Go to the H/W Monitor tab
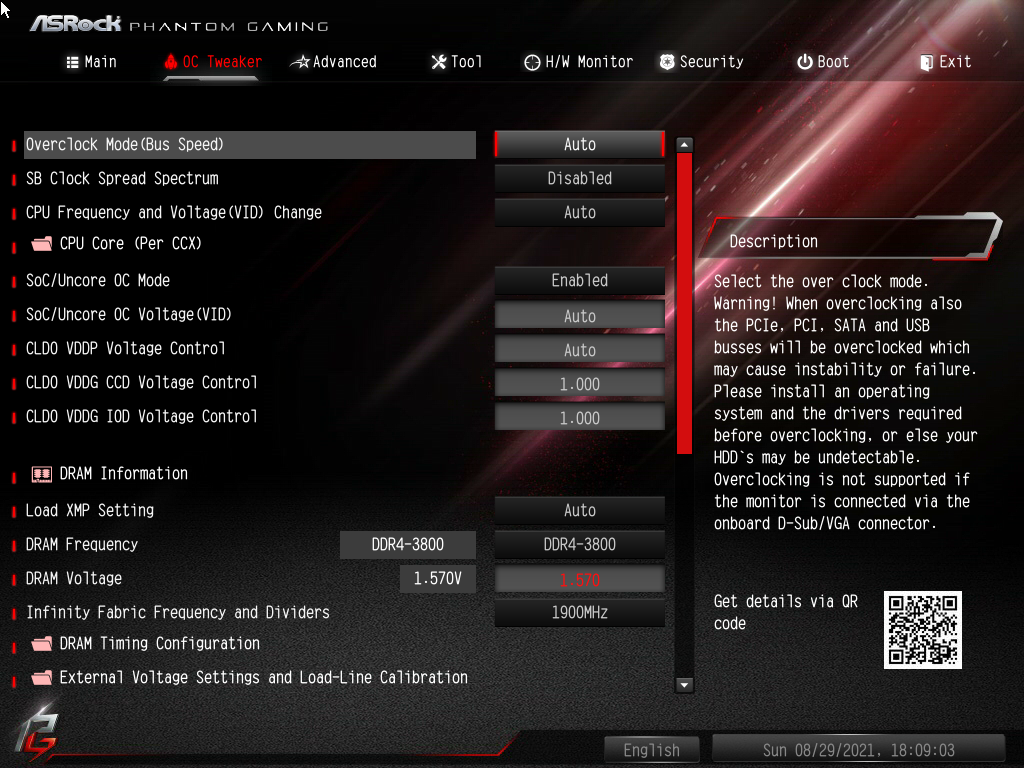This screenshot has height=768, width=1024. coord(579,62)
